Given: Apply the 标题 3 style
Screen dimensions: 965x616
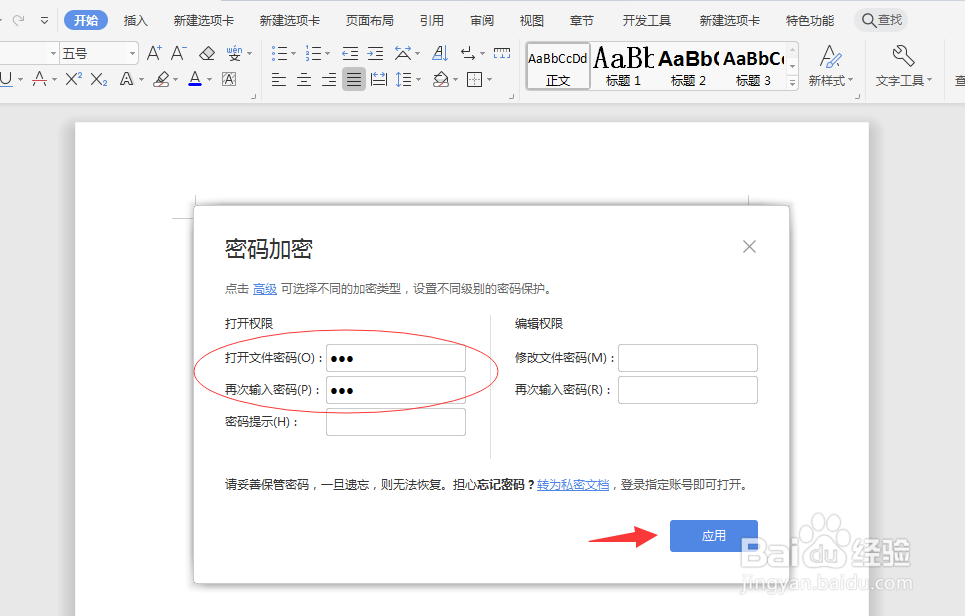Looking at the screenshot, I should point(753,66).
